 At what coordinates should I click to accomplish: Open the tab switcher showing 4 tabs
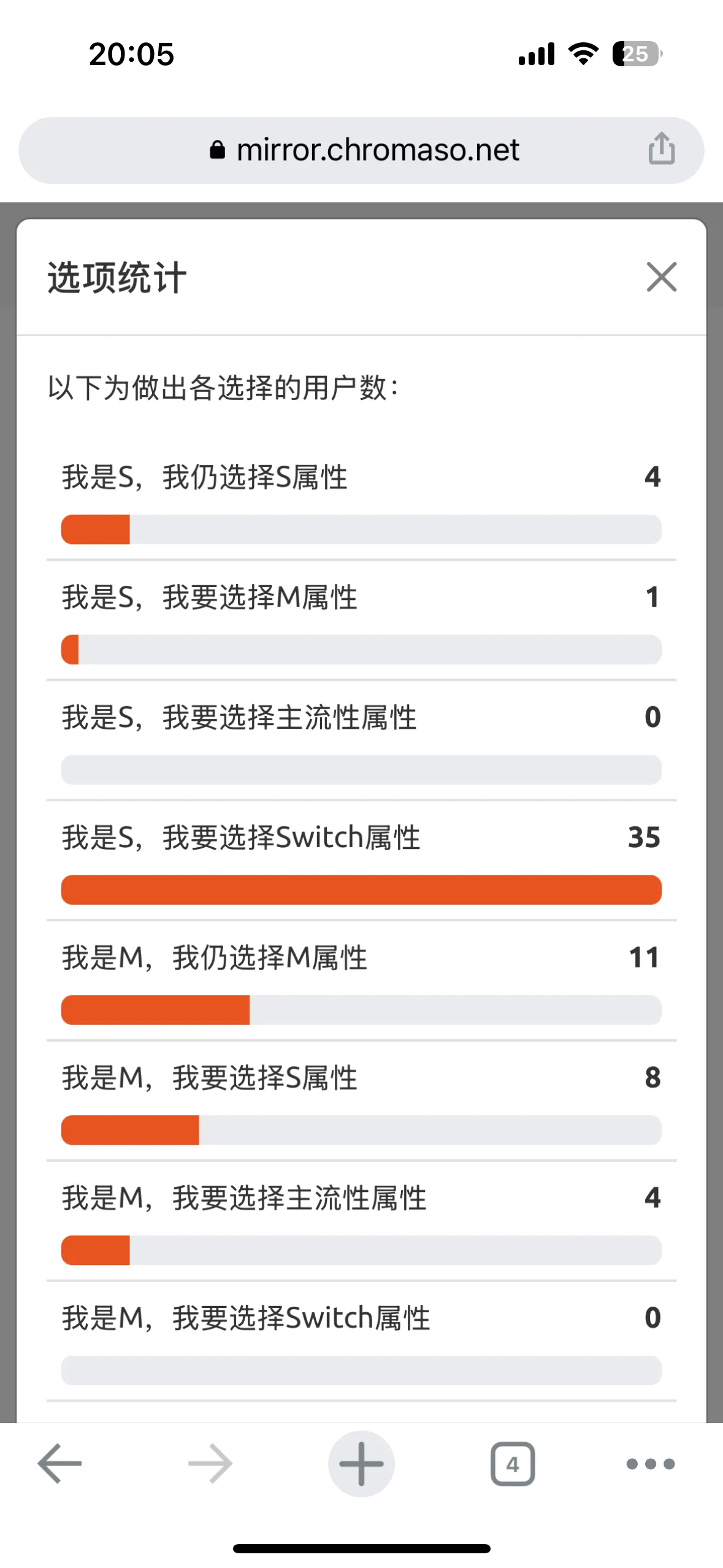coord(513,1464)
